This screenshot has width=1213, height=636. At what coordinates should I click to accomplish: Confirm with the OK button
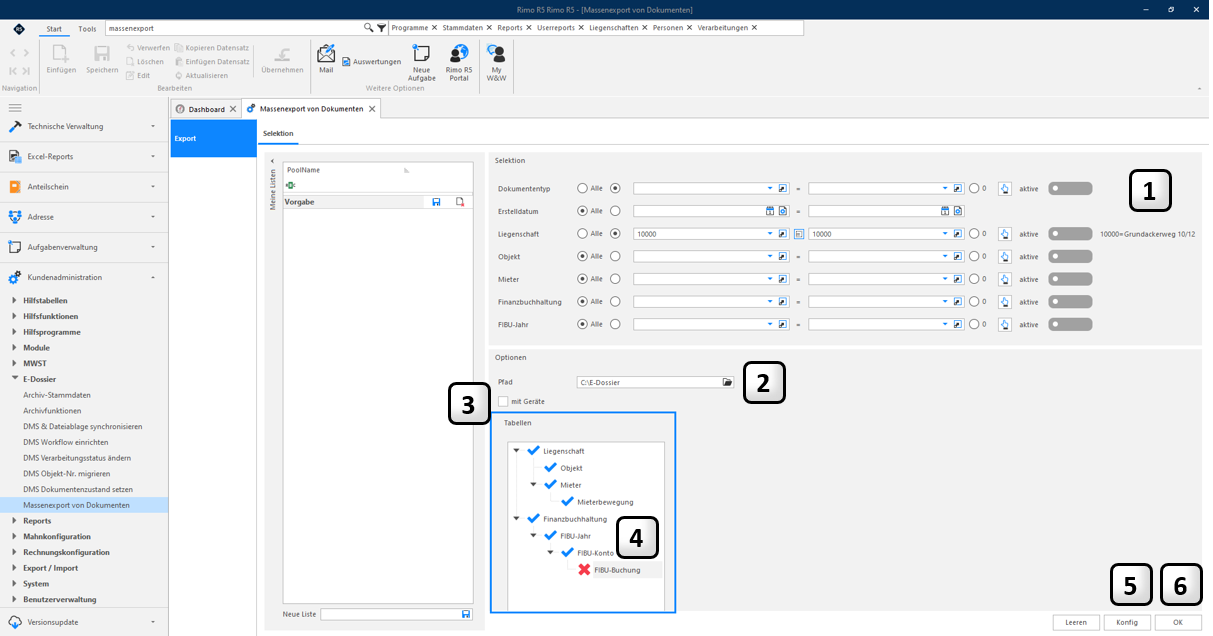coord(1178,622)
